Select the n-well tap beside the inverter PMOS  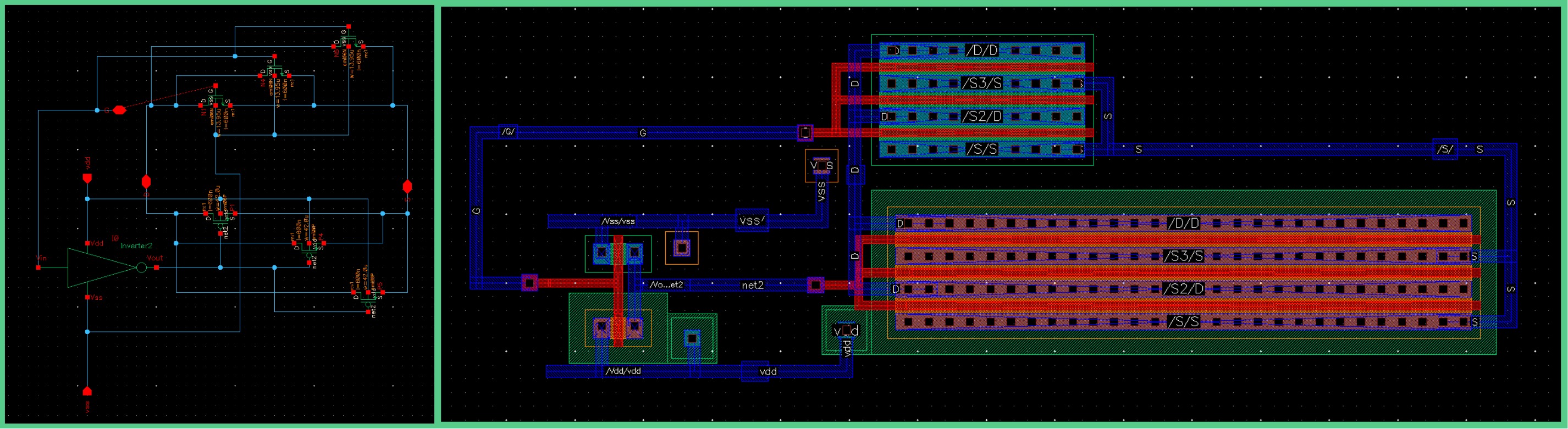(692, 338)
